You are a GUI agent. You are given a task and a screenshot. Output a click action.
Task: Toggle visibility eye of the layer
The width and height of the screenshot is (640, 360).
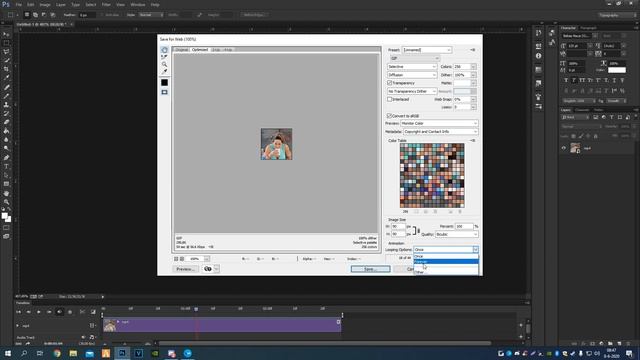564,148
